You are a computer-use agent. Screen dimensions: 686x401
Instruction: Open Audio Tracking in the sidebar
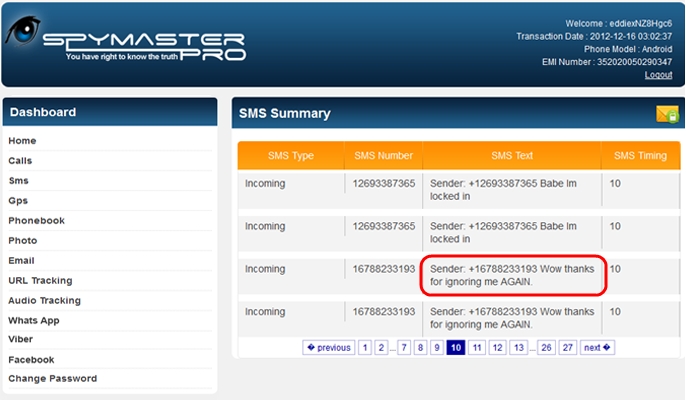pyautogui.click(x=45, y=300)
